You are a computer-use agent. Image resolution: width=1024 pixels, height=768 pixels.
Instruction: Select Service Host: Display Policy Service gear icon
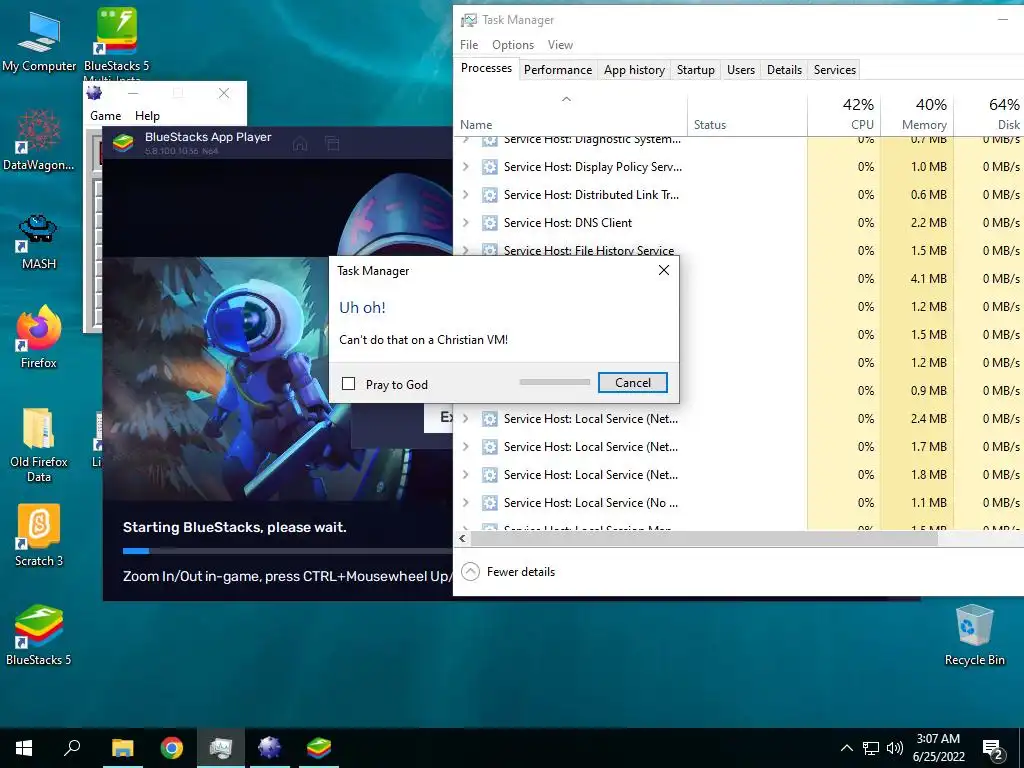[489, 167]
